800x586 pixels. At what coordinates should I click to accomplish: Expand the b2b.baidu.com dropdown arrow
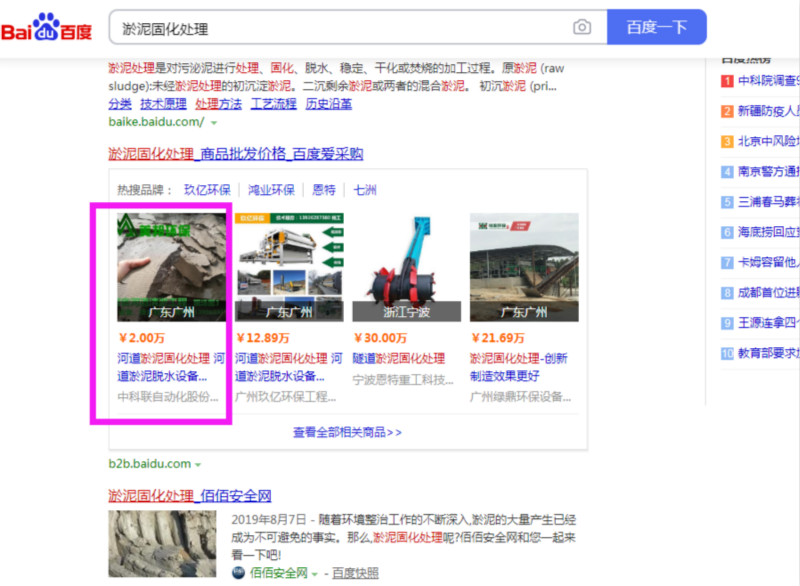coord(197,465)
